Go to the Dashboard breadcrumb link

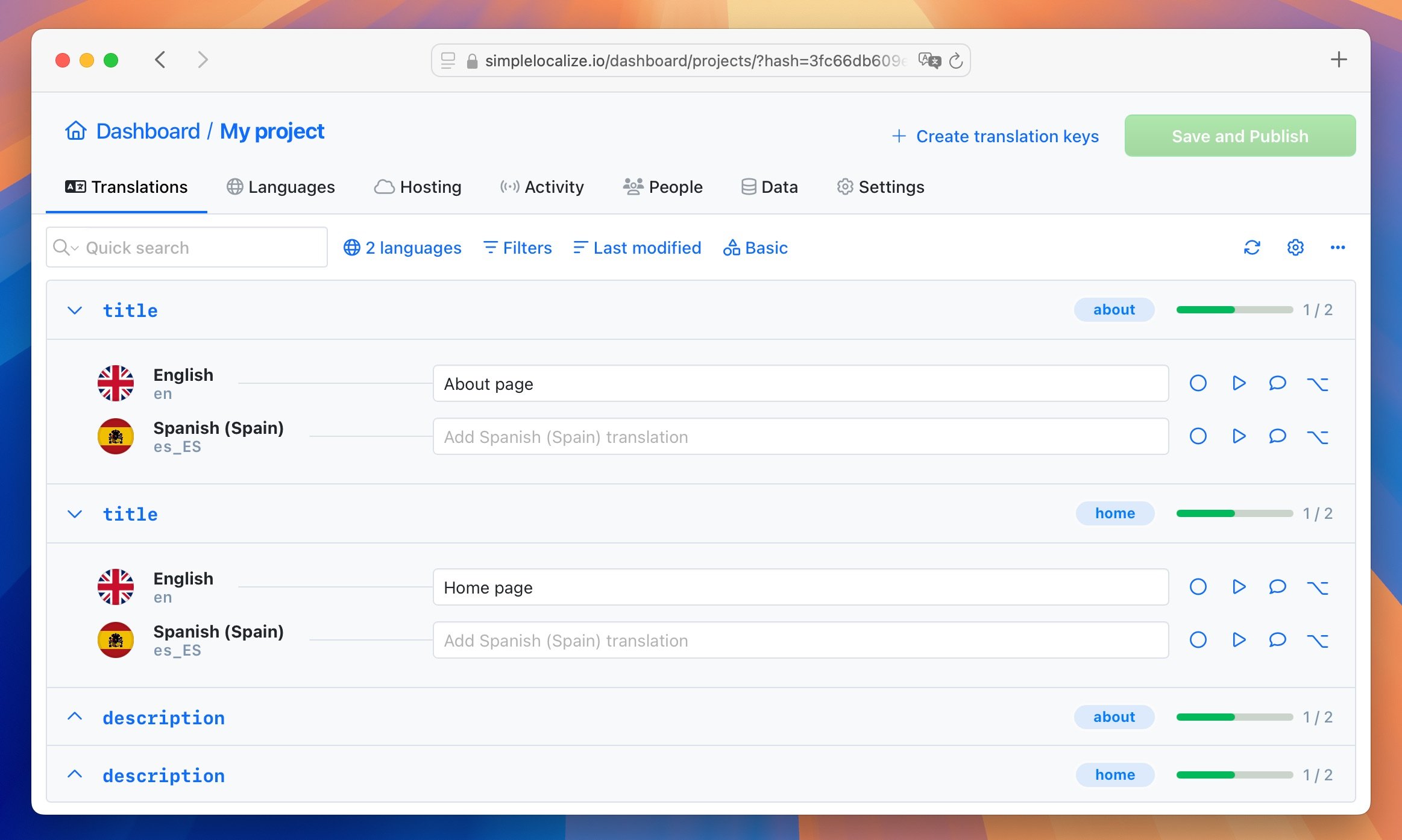point(148,131)
